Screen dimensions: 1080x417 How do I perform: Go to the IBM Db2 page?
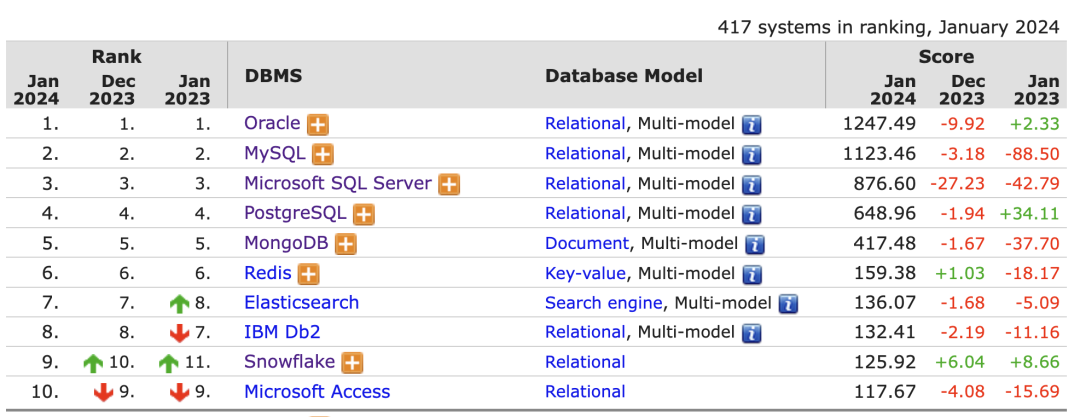point(282,332)
